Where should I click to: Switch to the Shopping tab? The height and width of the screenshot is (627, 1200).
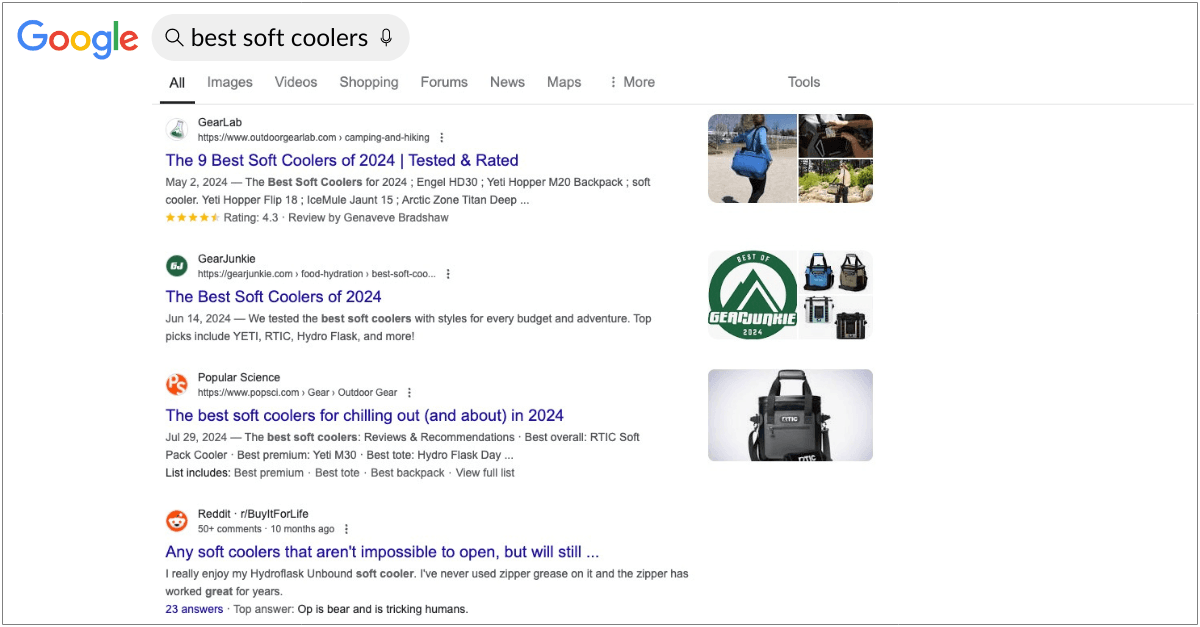click(368, 82)
